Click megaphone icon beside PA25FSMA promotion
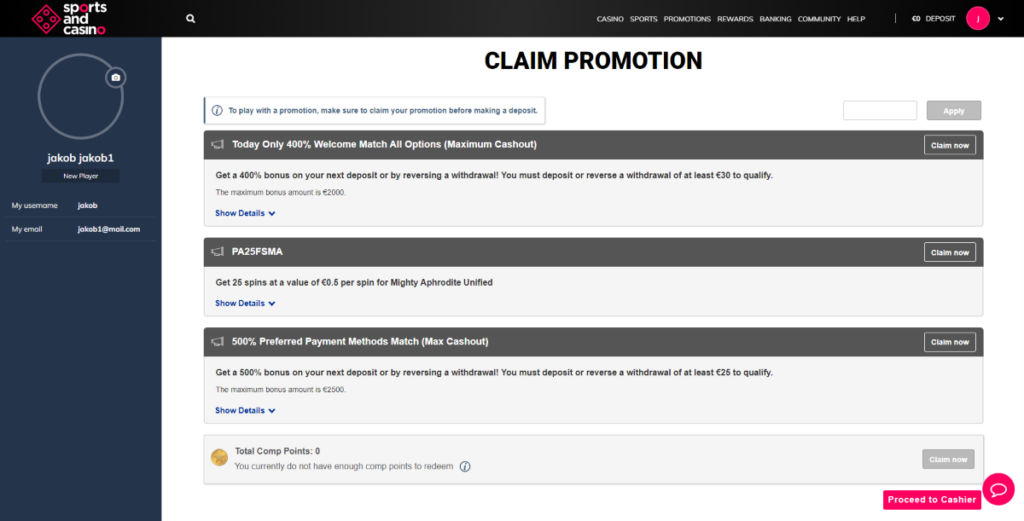1024x521 pixels. click(217, 252)
